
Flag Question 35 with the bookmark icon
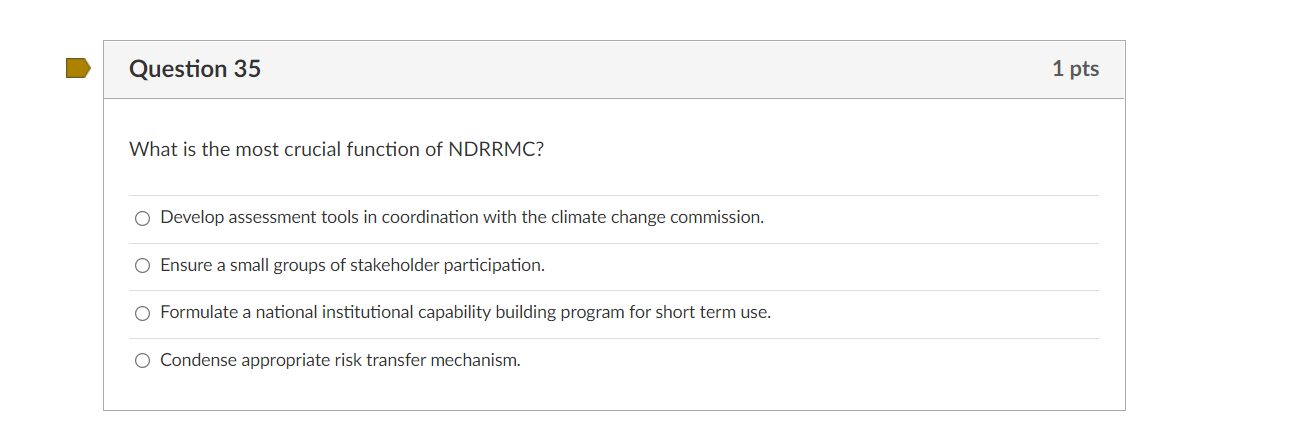(77, 69)
